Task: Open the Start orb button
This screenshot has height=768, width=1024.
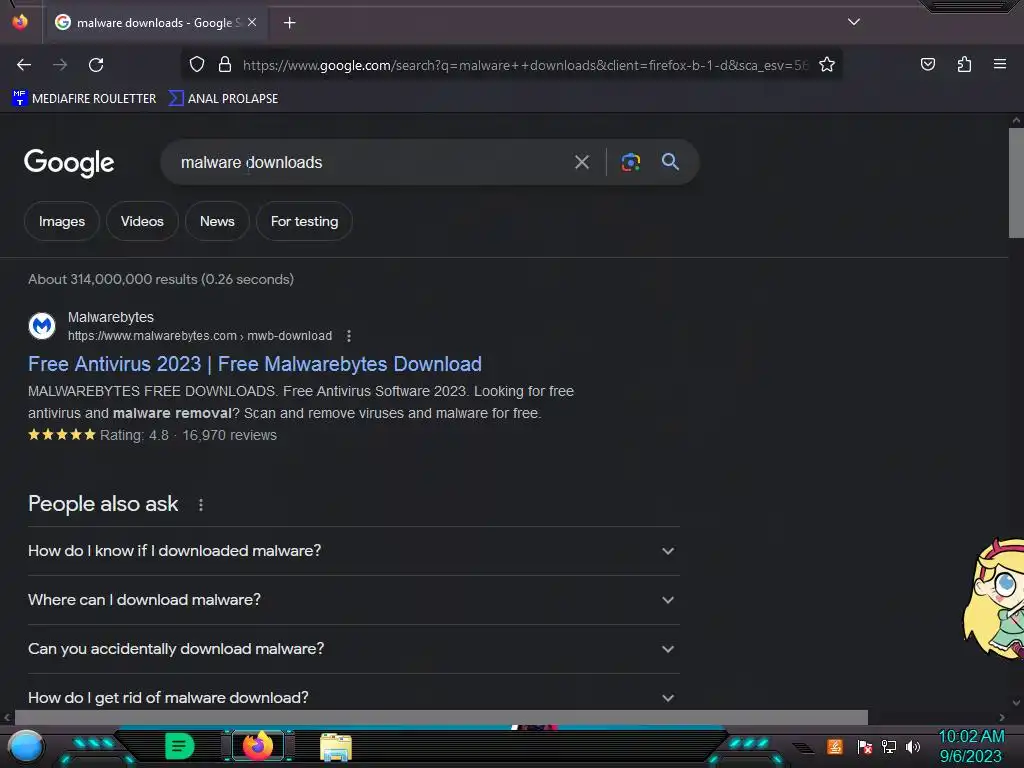Action: [27, 746]
